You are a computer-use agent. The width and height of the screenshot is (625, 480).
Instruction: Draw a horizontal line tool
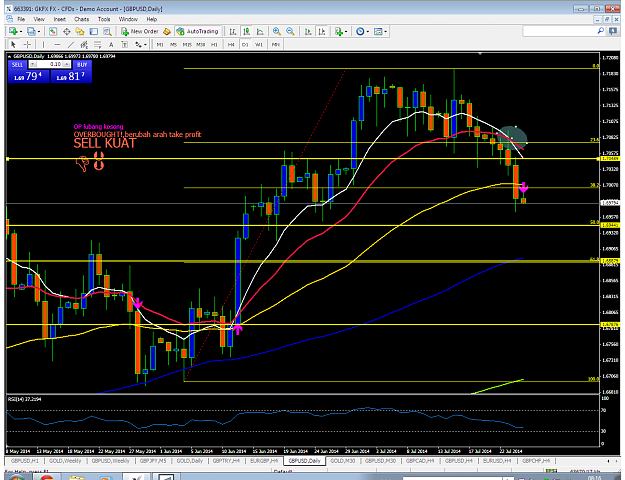57,44
